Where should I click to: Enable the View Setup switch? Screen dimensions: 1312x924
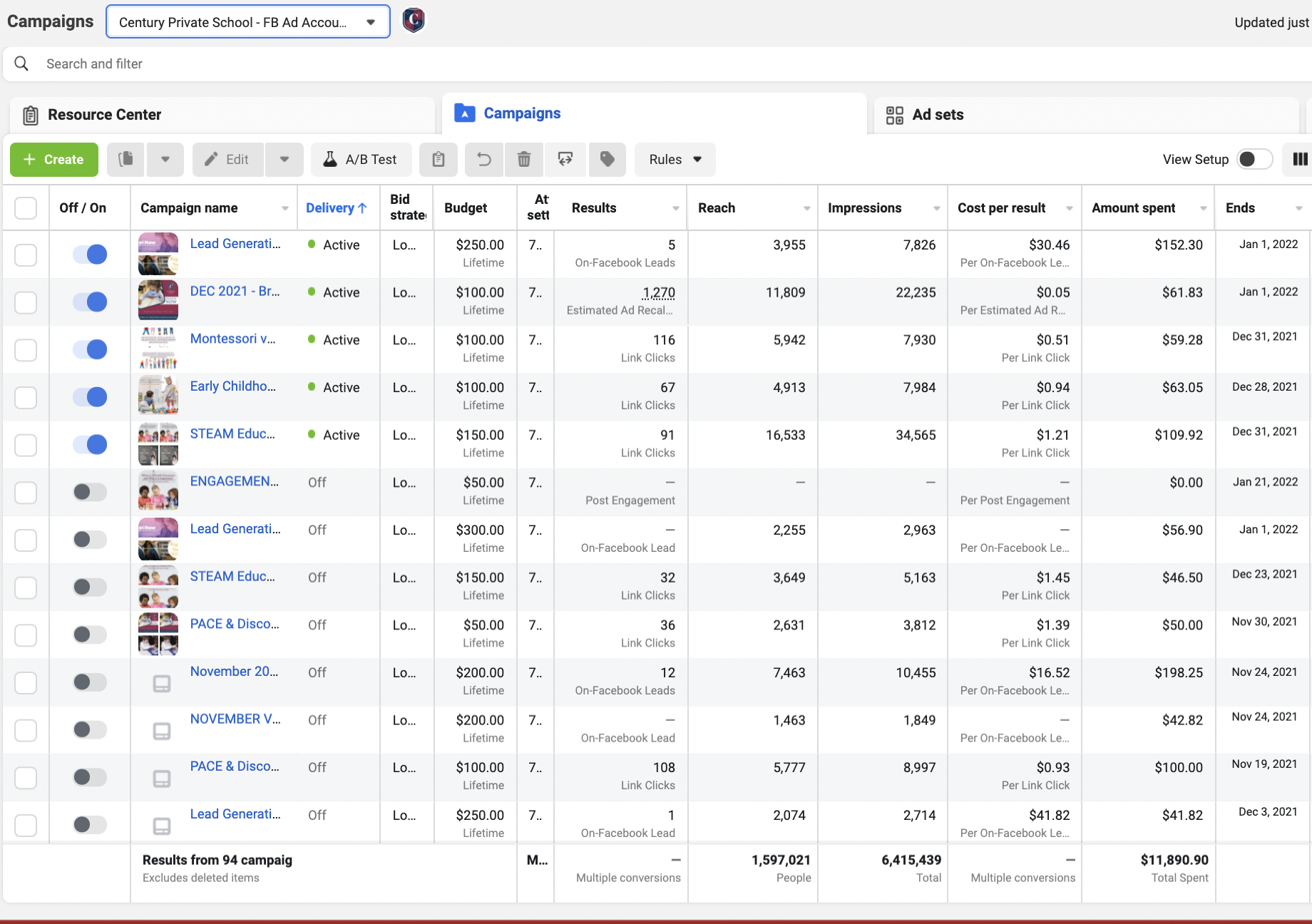[1254, 159]
